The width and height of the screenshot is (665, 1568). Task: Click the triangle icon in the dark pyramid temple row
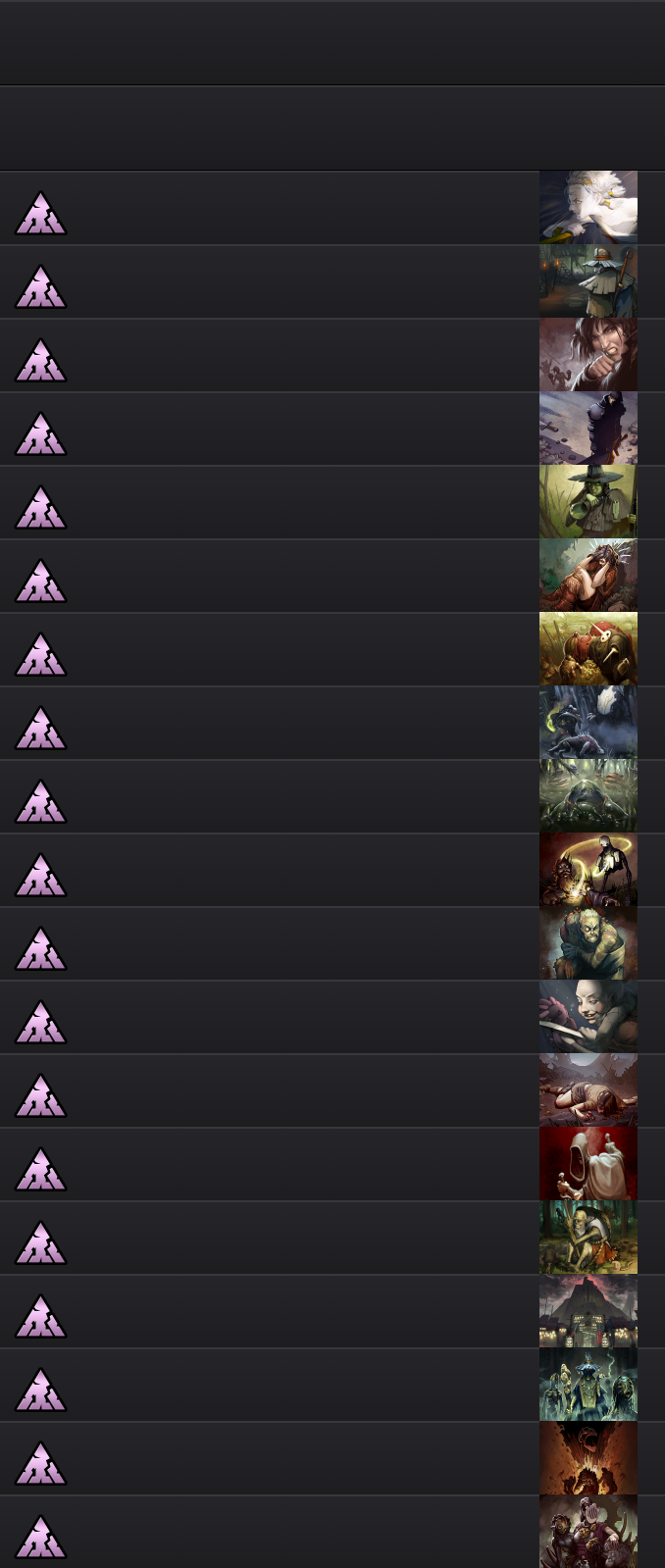tap(40, 1317)
